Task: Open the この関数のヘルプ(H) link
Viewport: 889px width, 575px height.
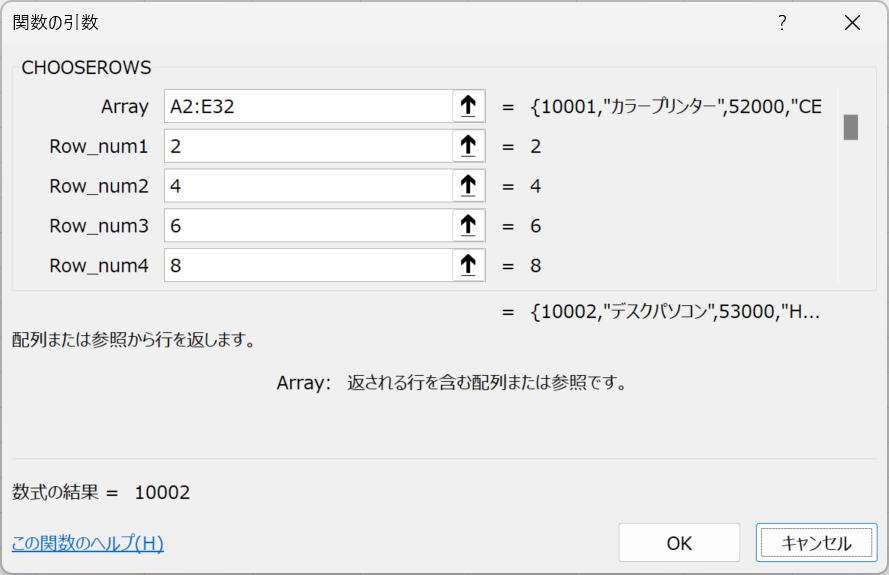Action: coord(88,544)
